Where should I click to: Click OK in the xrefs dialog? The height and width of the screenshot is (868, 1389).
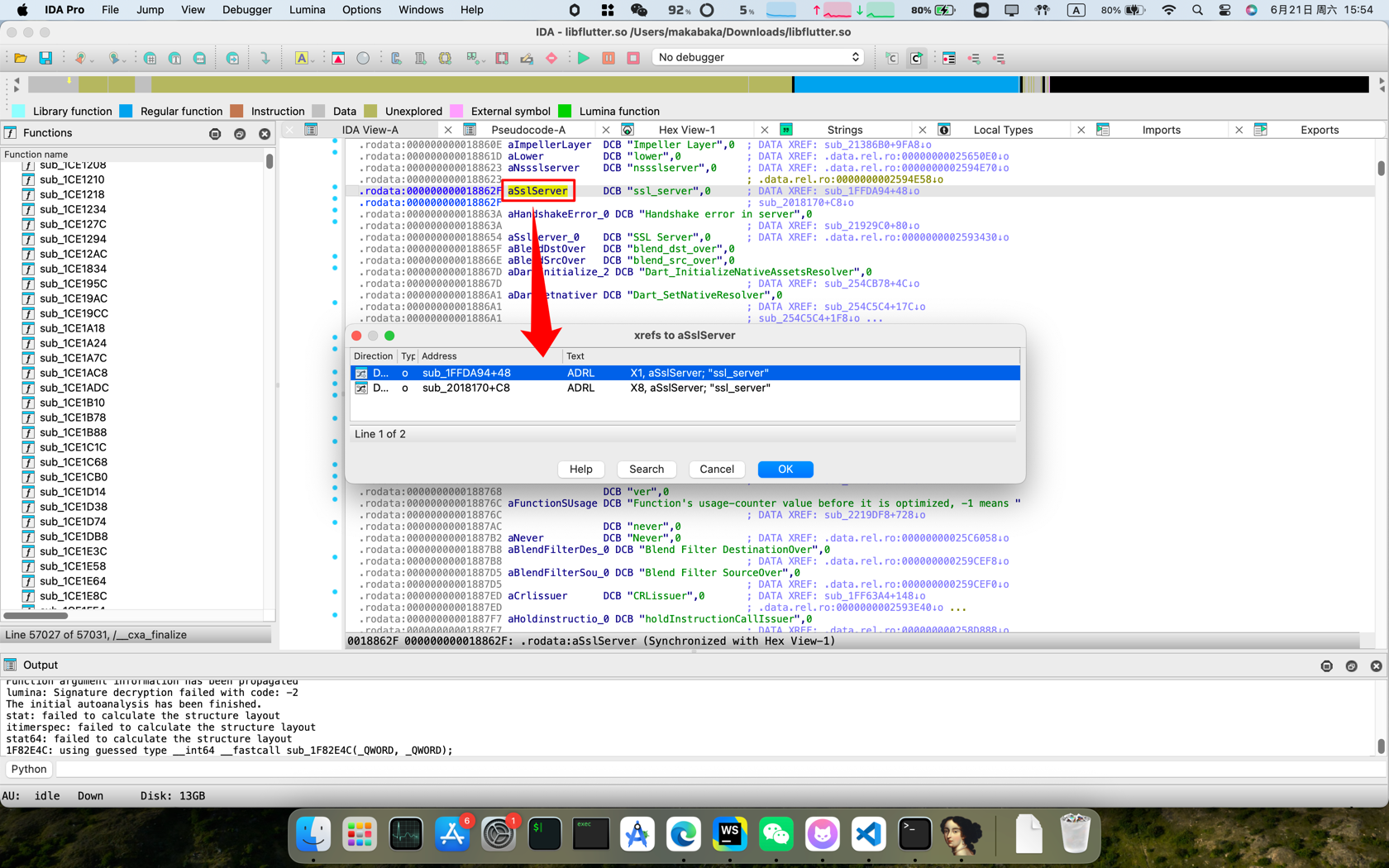[x=785, y=470]
